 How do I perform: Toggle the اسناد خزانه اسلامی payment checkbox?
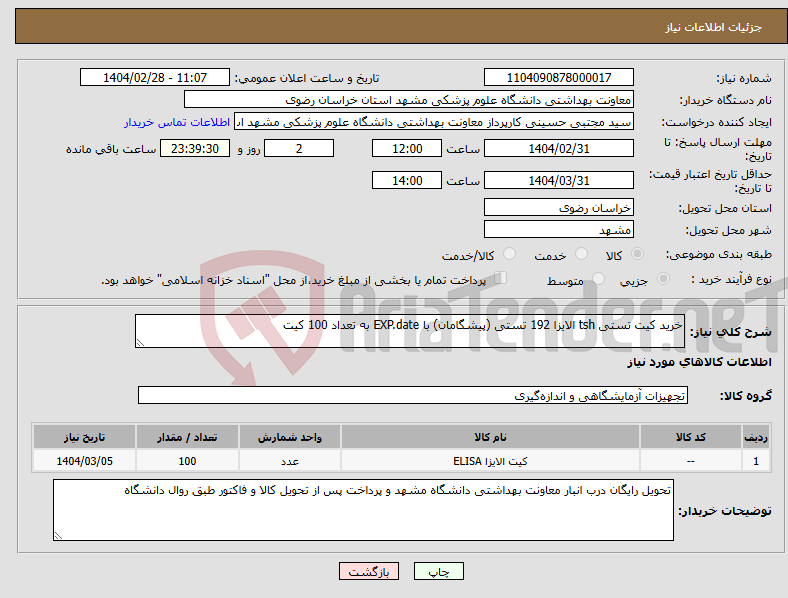pos(501,277)
